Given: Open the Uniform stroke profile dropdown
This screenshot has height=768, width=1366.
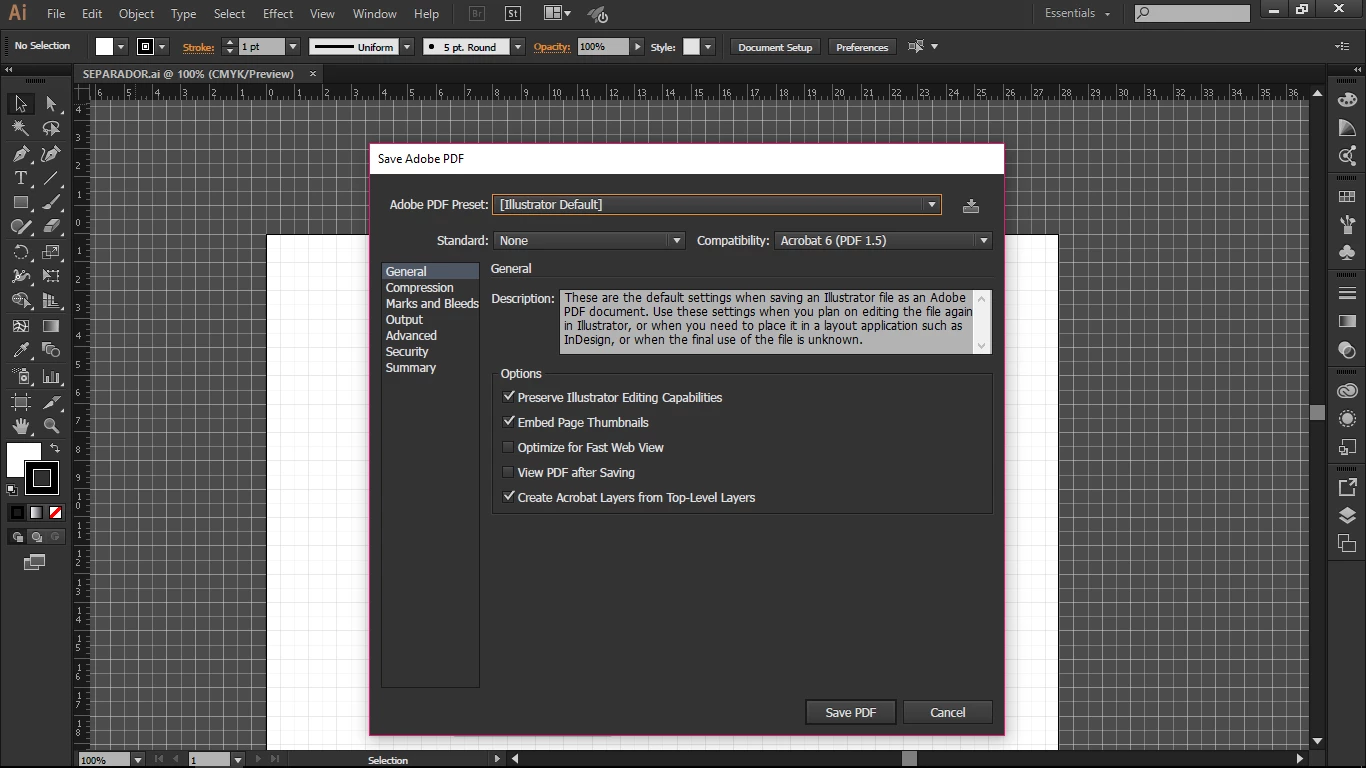Looking at the screenshot, I should (407, 47).
